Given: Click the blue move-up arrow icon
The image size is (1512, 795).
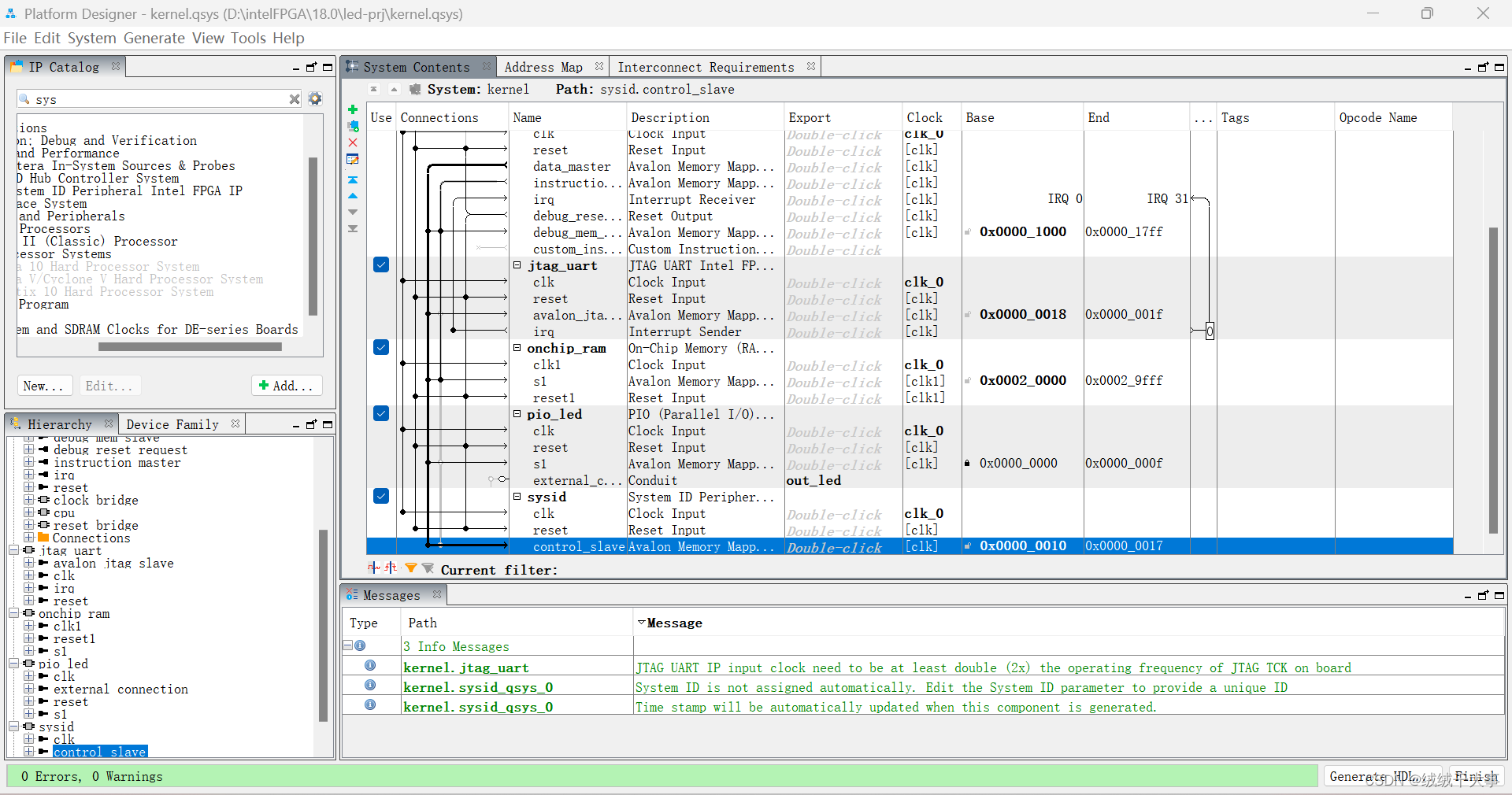Looking at the screenshot, I should click(353, 196).
